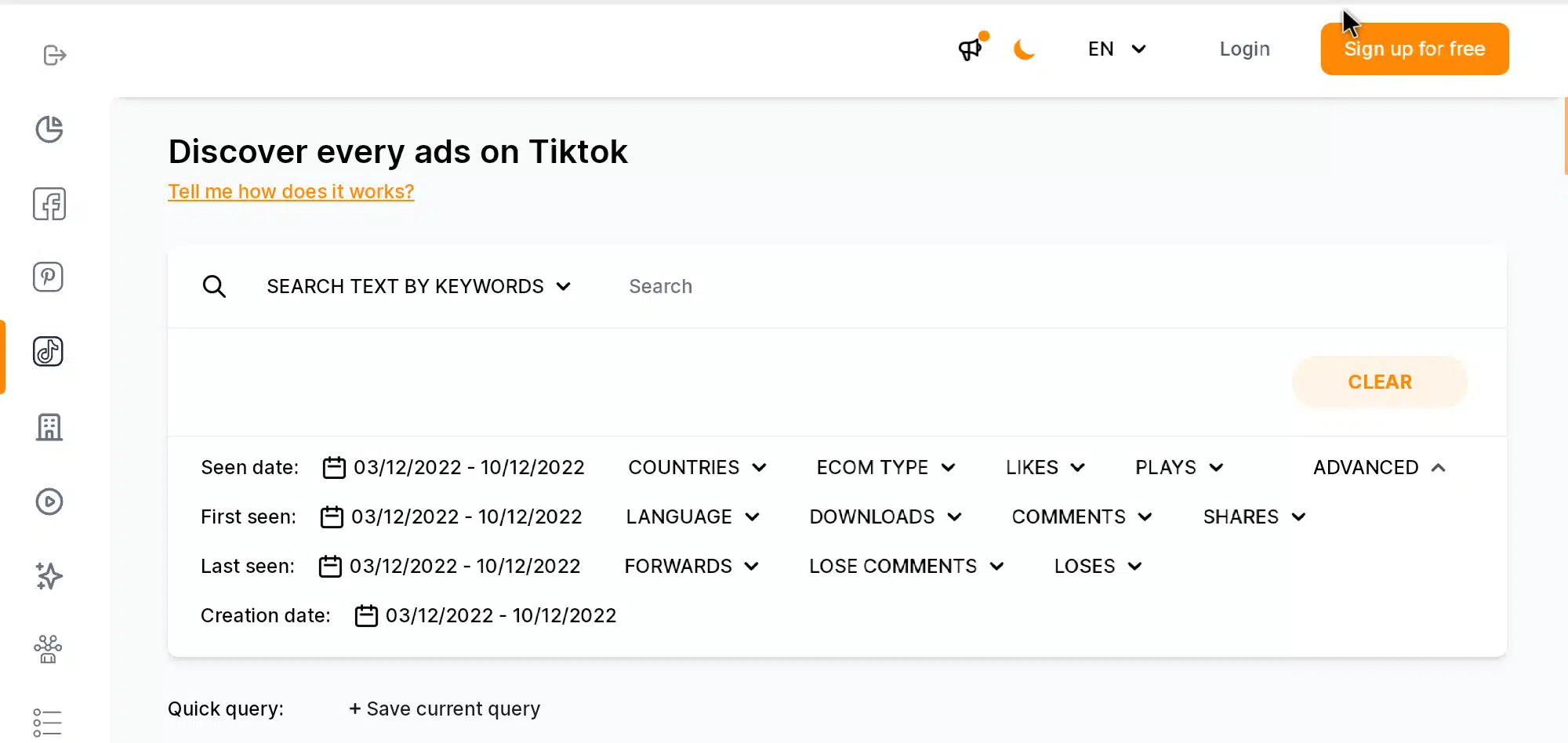Click the Sign up for free button
The width and height of the screenshot is (1568, 743).
click(x=1414, y=49)
